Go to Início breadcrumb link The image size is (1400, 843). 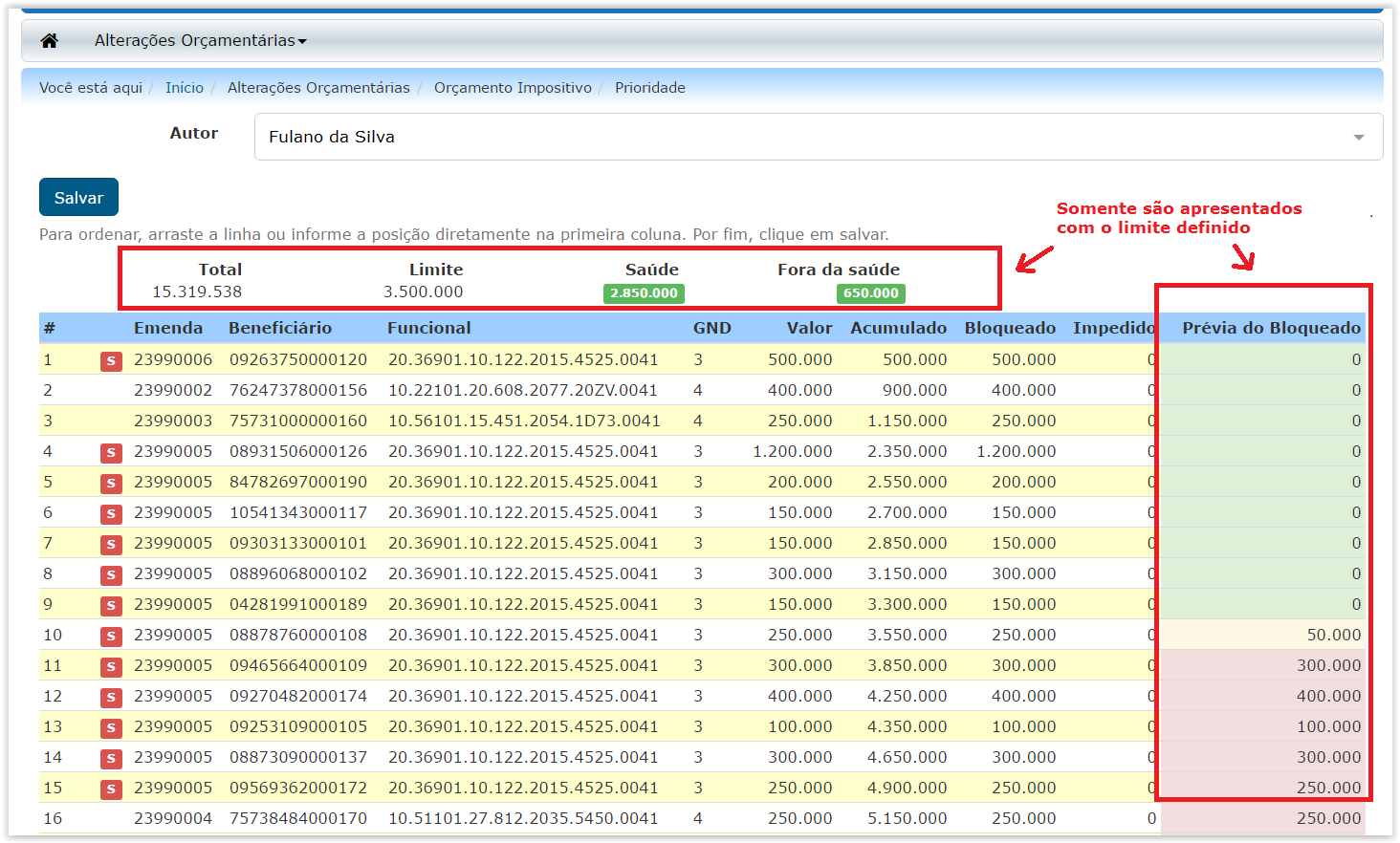(184, 87)
